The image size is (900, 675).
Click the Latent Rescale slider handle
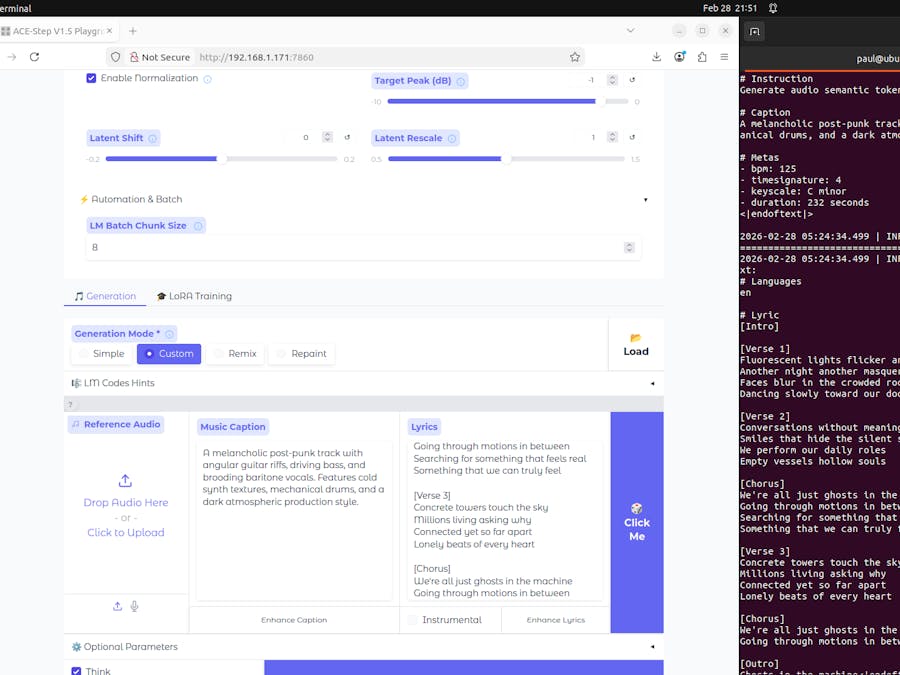click(x=505, y=159)
